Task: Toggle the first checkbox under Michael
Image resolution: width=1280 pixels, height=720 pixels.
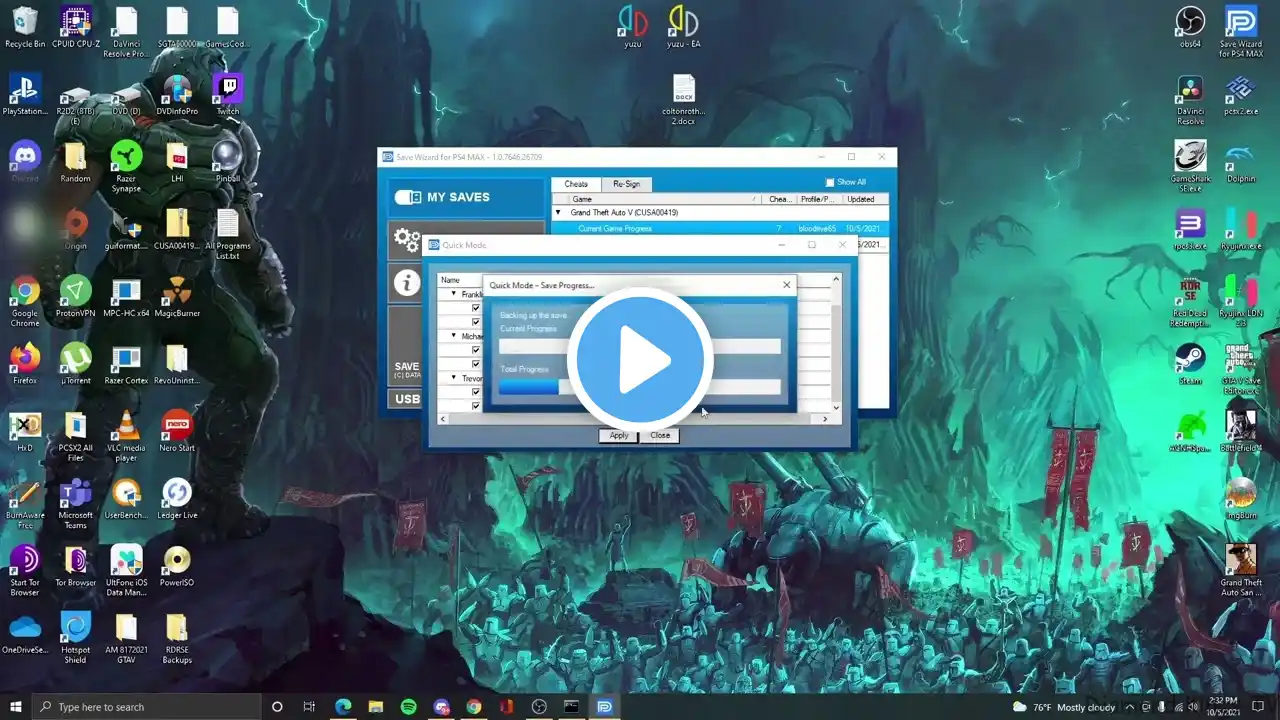Action: [x=476, y=351]
